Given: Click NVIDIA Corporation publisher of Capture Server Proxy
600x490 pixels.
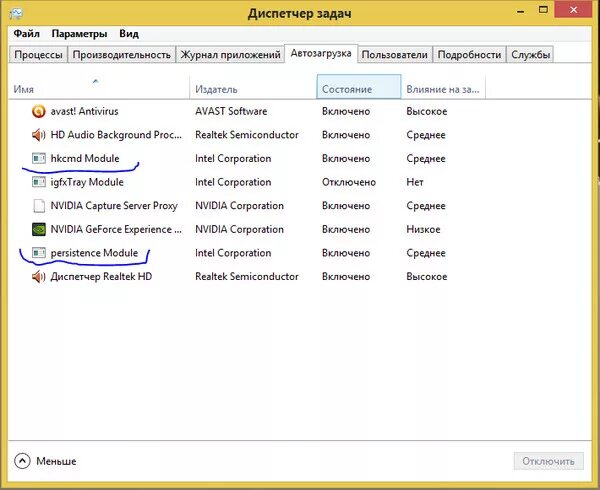Looking at the screenshot, I should pos(240,206).
